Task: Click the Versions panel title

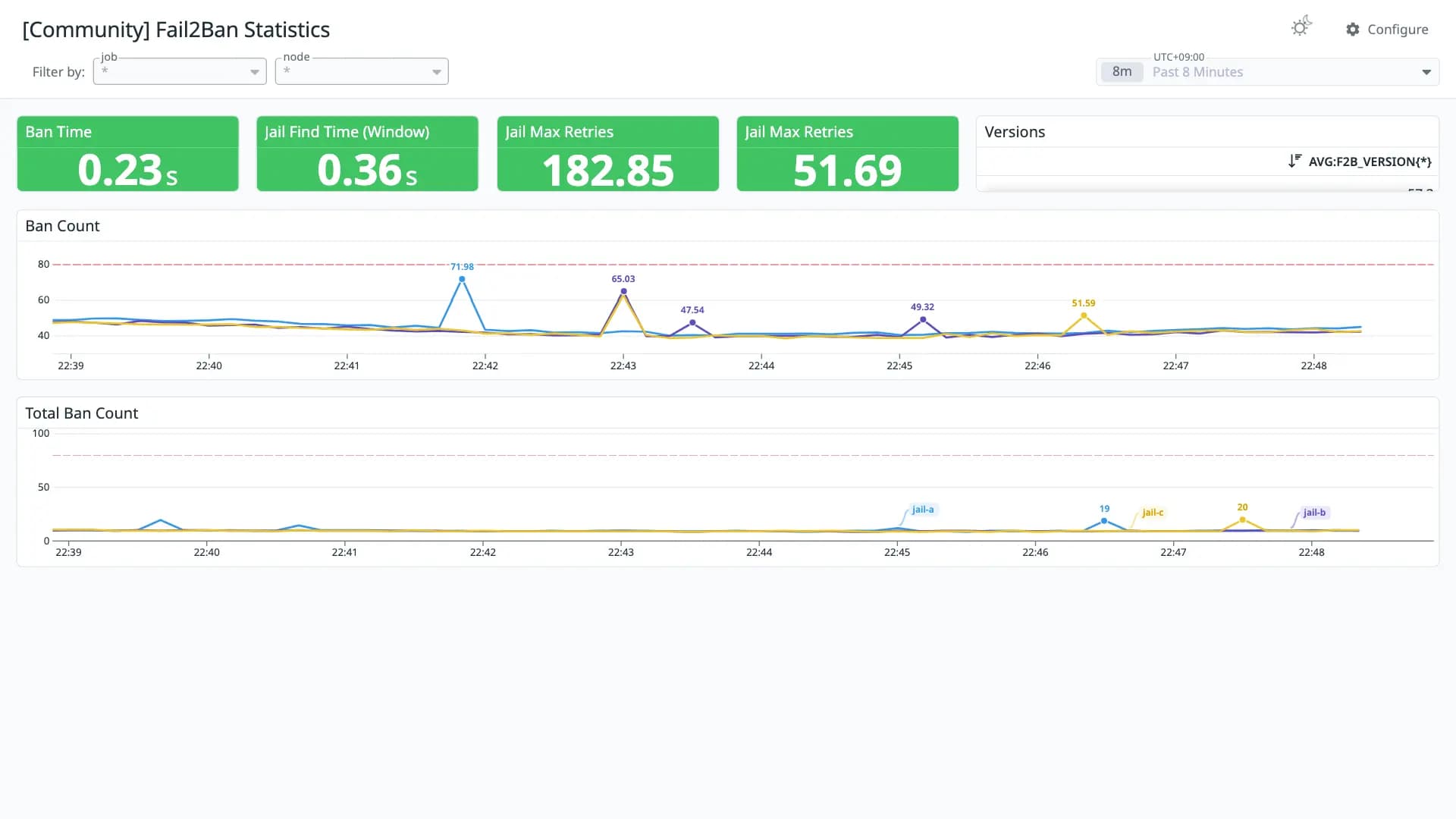Action: click(x=1015, y=132)
